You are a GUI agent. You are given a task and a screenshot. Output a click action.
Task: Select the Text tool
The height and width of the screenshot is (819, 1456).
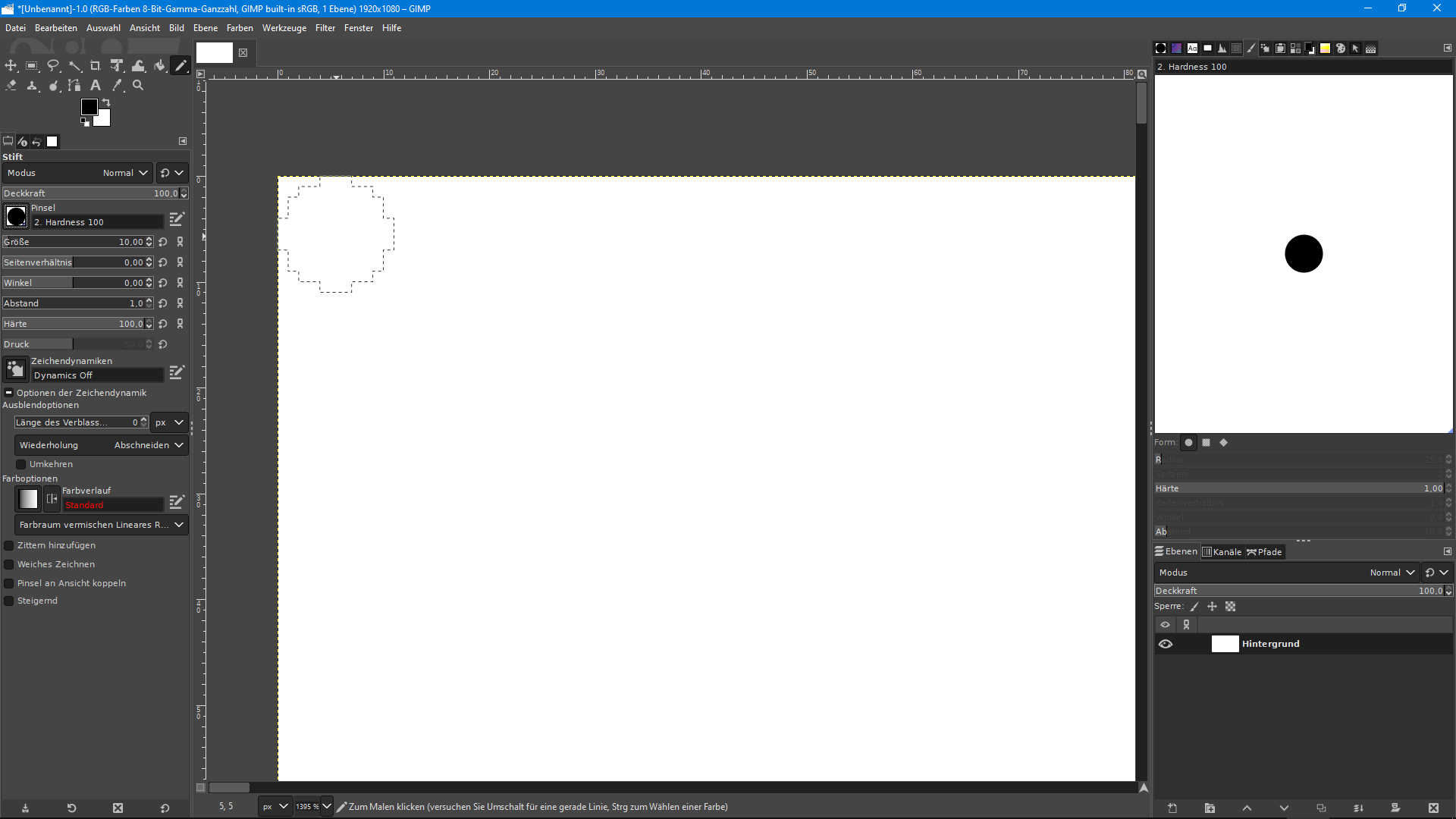(96, 86)
